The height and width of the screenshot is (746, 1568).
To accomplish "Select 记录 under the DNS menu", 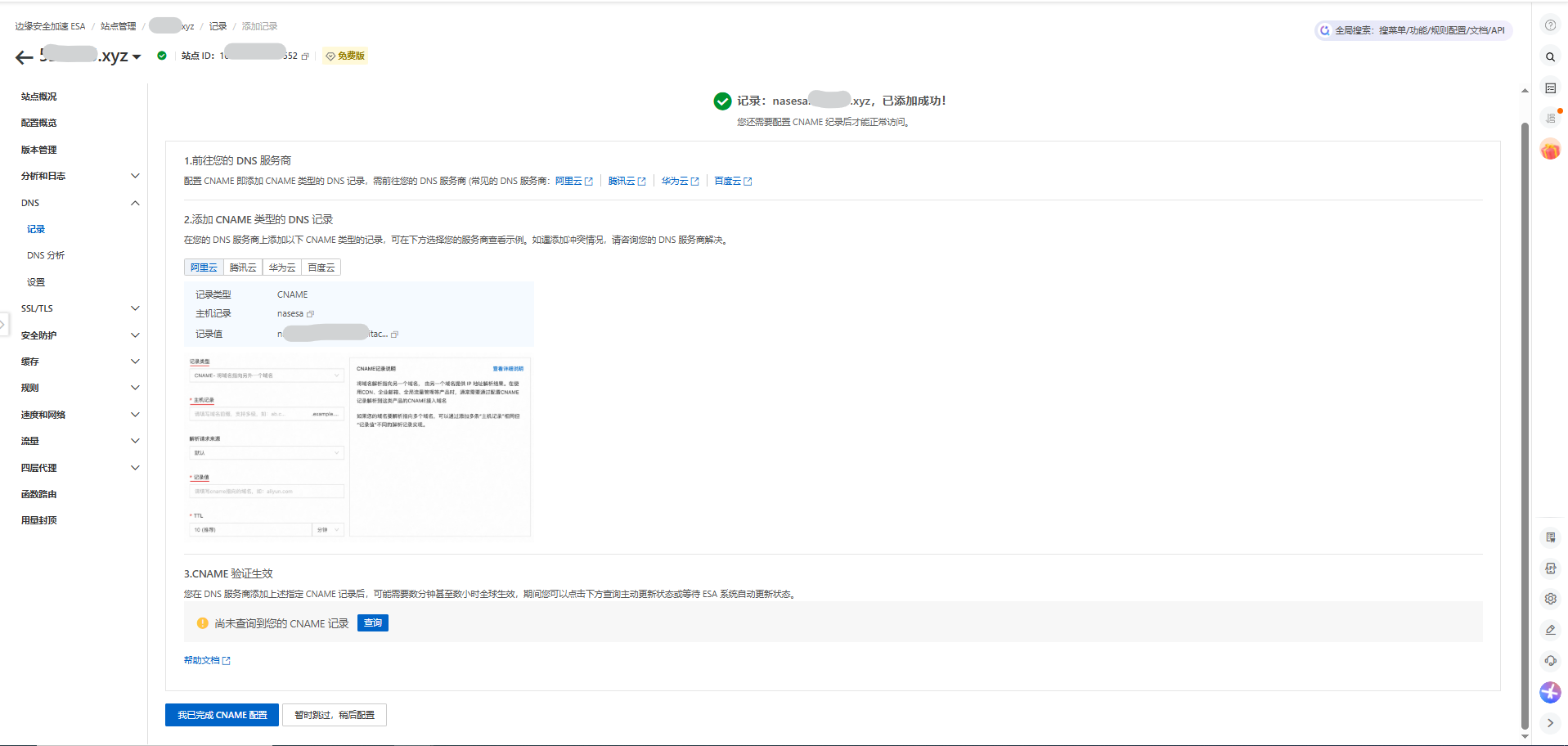I will click(x=36, y=229).
